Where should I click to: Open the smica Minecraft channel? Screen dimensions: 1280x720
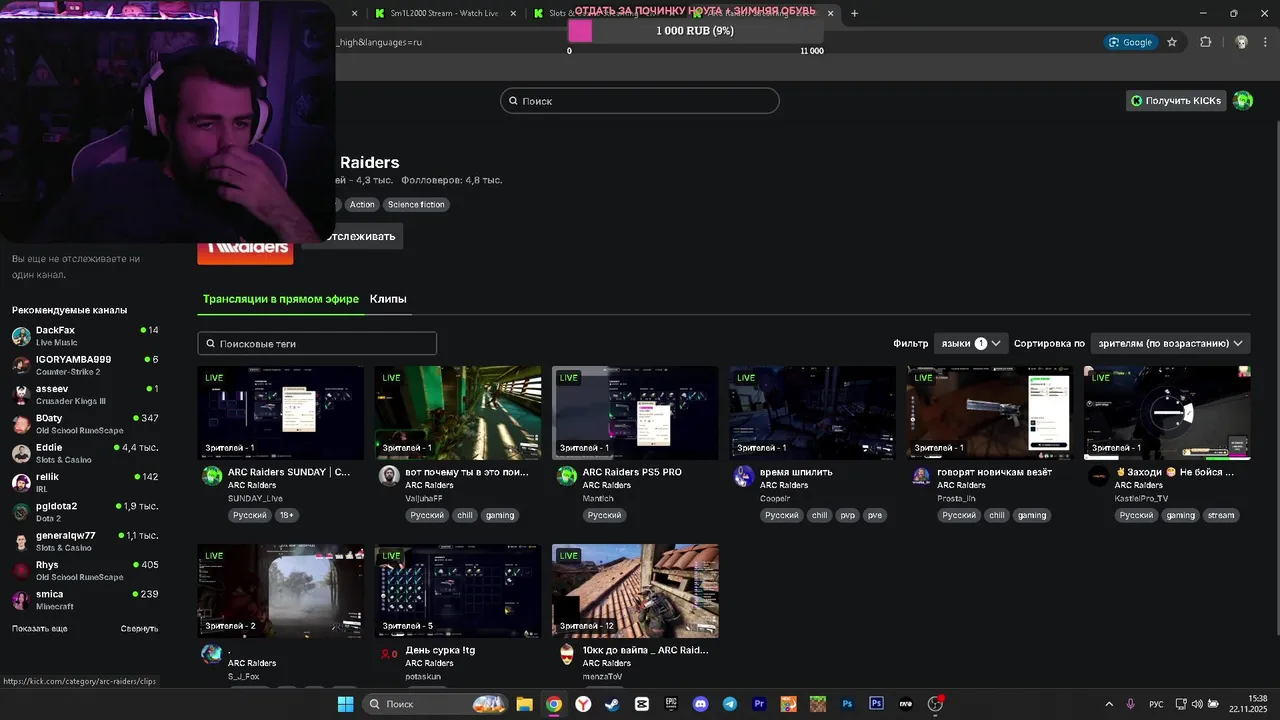tap(85, 600)
